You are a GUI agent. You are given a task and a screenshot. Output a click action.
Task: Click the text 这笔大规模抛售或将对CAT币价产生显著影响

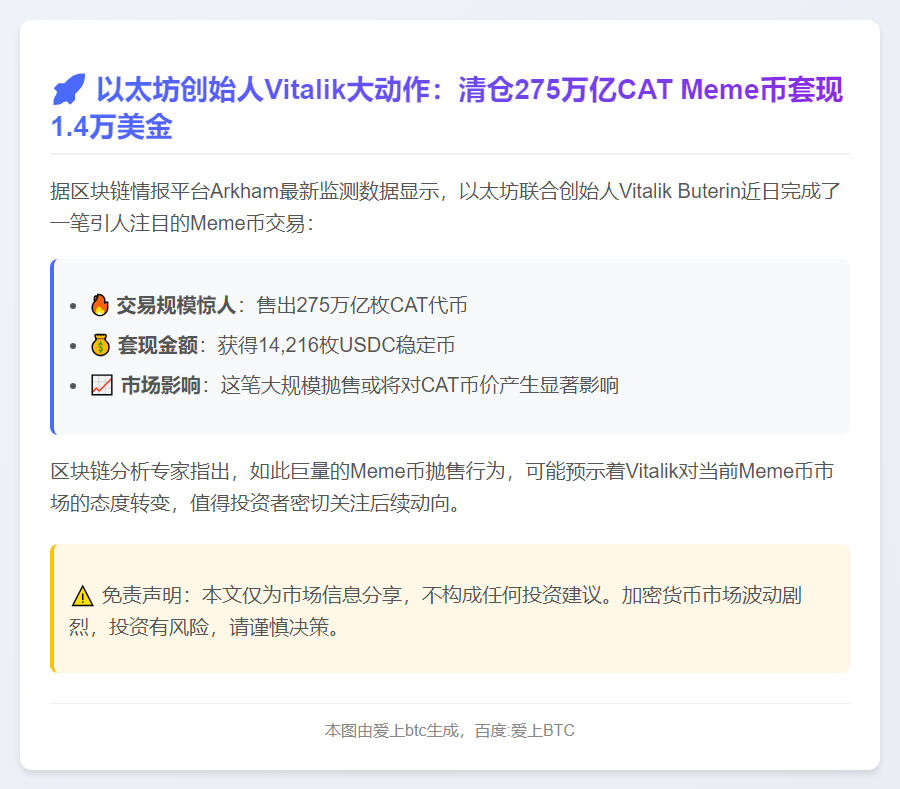420,386
